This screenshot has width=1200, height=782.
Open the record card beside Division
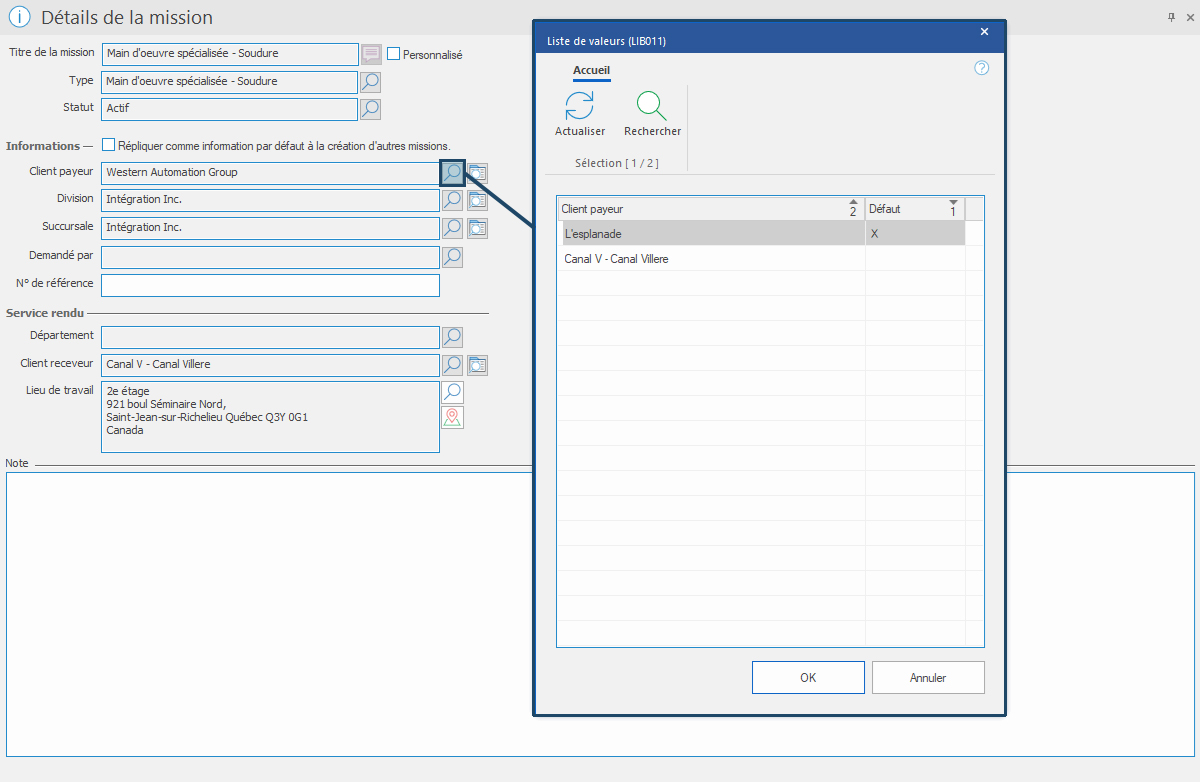[477, 200]
